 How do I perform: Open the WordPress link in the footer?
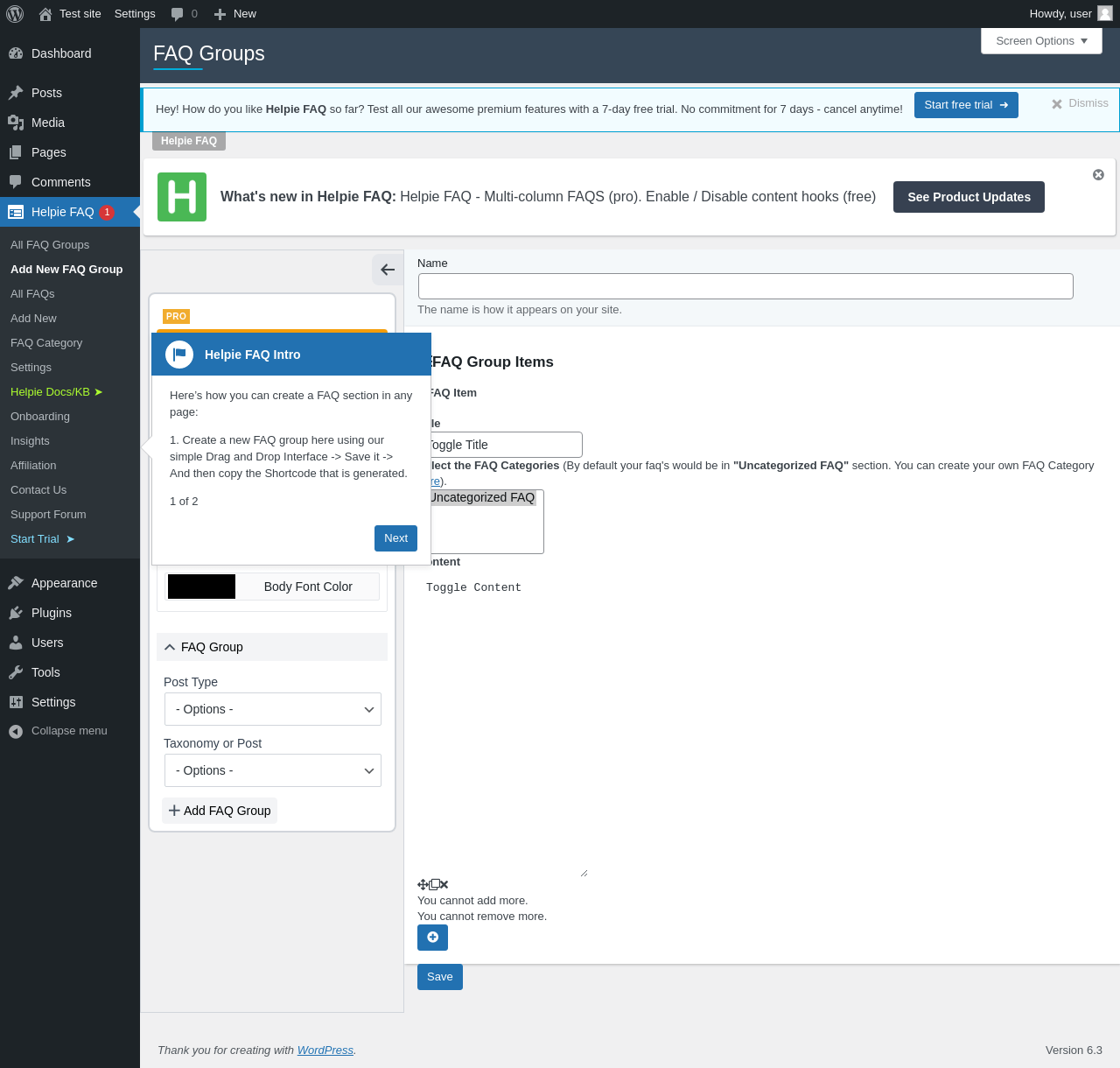tap(325, 1050)
